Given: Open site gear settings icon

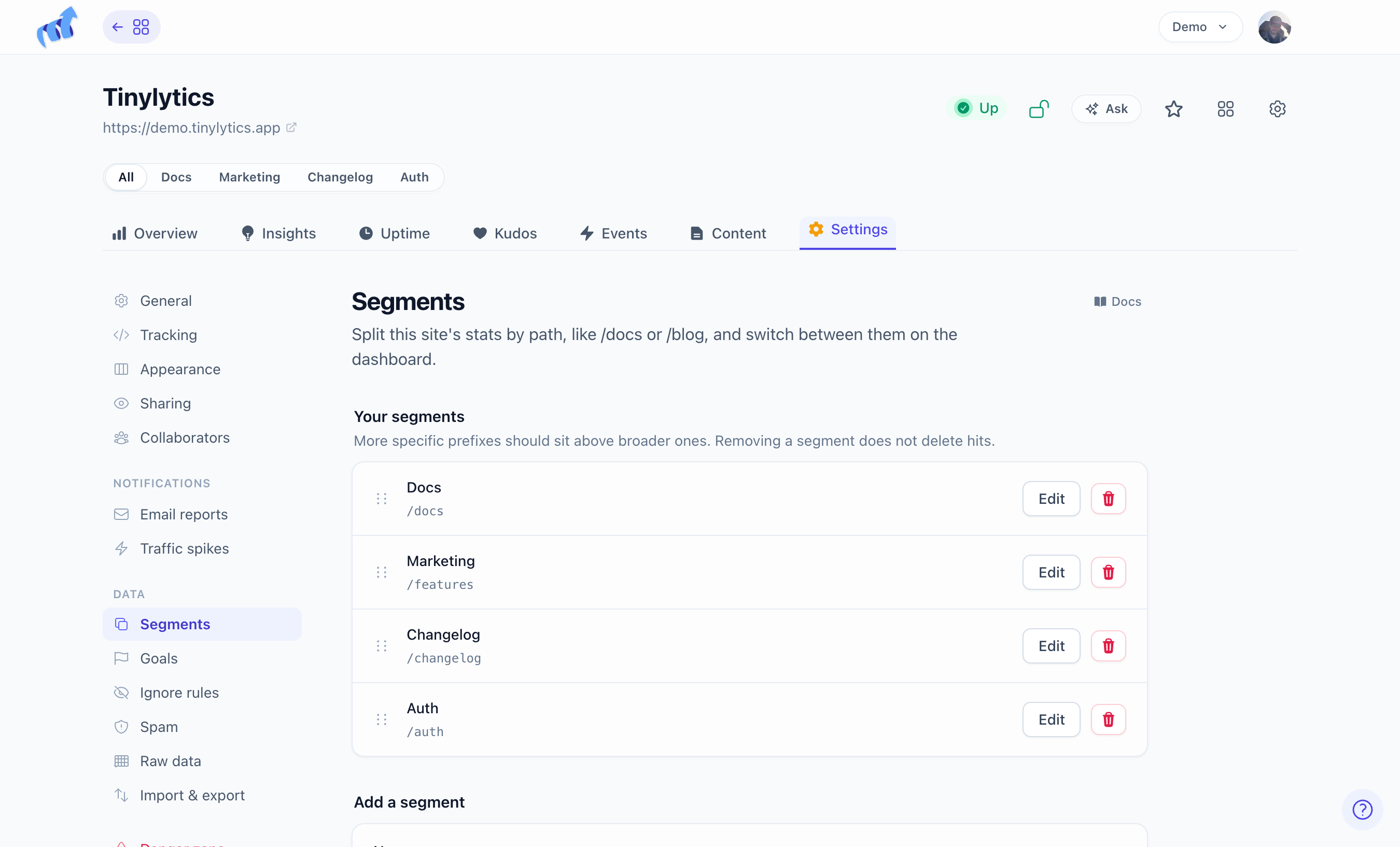Looking at the screenshot, I should pos(1277,108).
